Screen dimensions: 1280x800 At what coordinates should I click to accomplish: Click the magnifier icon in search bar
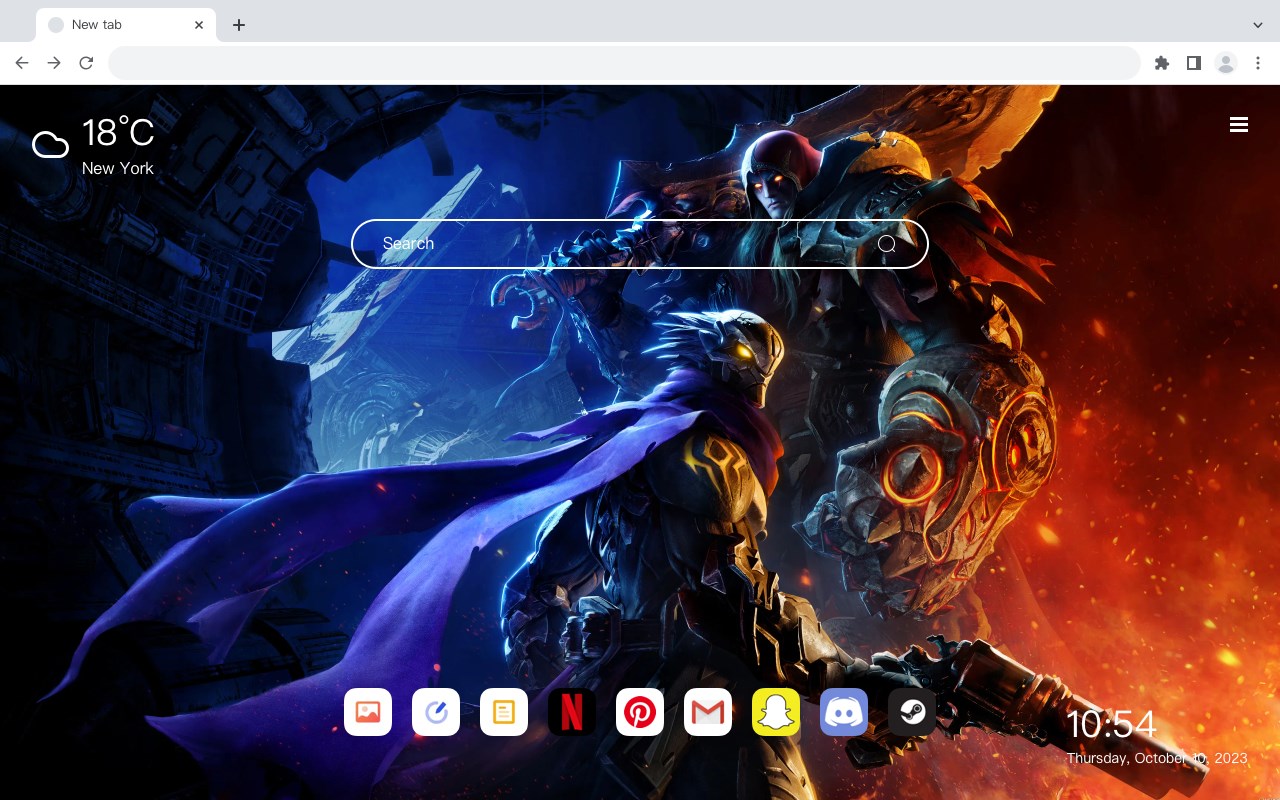(x=887, y=244)
